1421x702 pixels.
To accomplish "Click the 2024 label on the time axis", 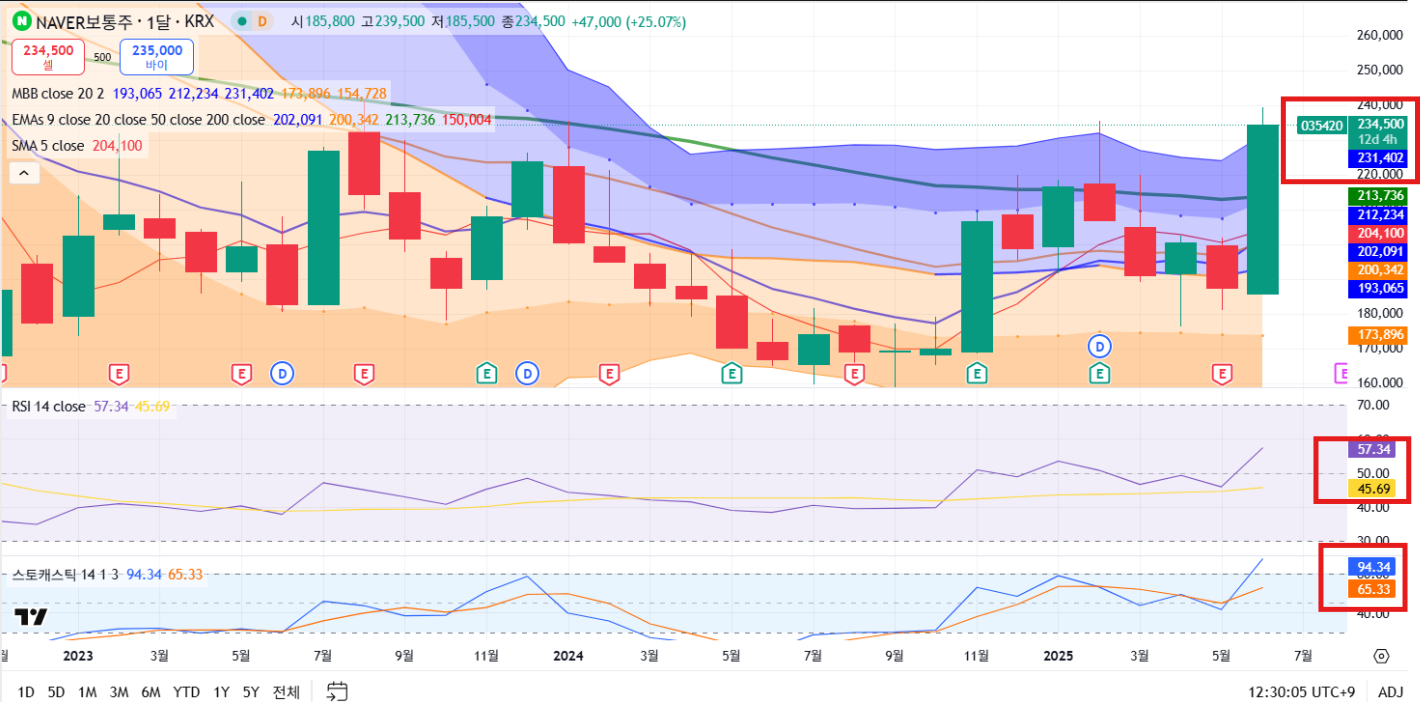I will [x=568, y=656].
